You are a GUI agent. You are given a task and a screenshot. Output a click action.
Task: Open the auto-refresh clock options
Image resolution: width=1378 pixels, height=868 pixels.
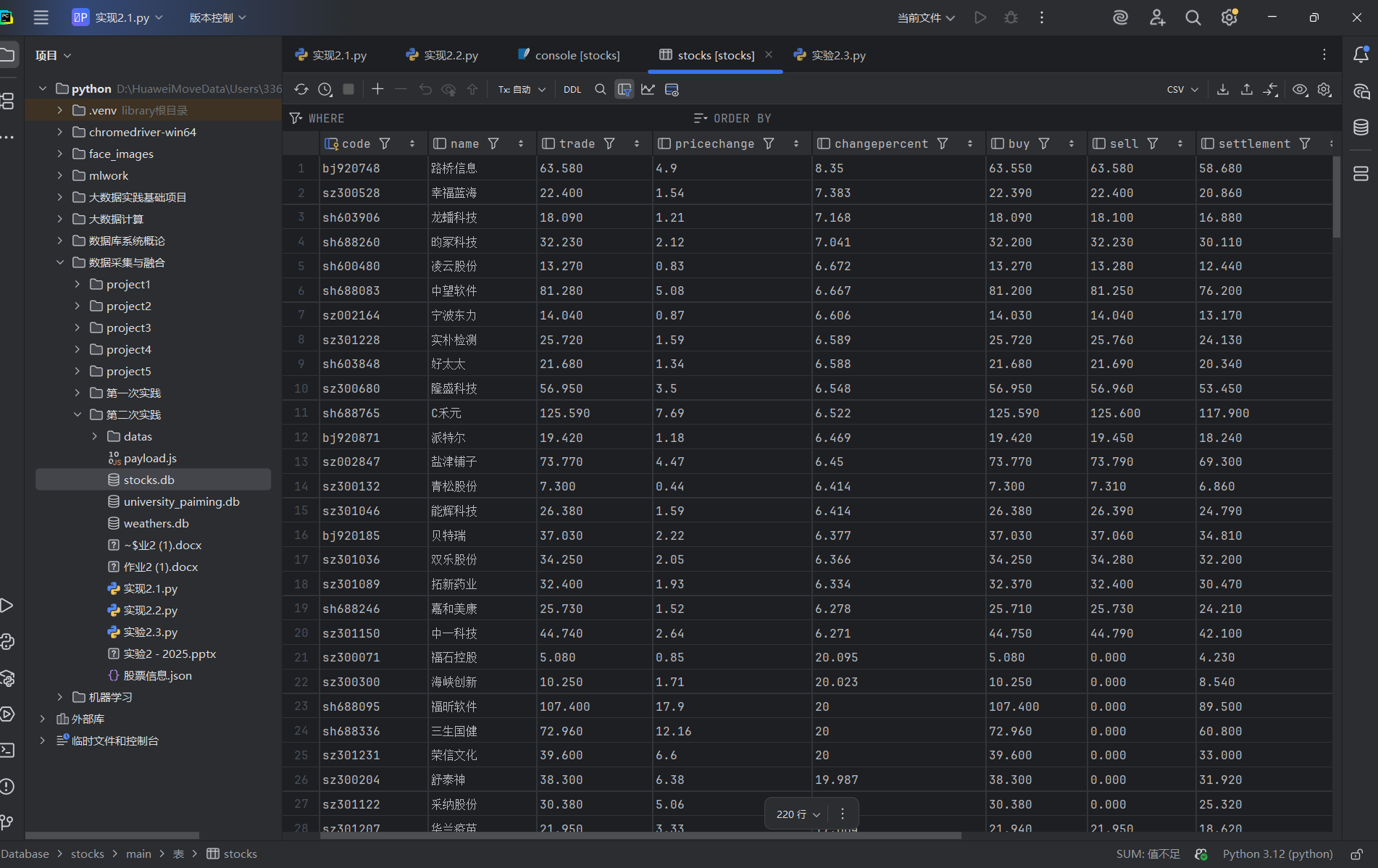[325, 89]
